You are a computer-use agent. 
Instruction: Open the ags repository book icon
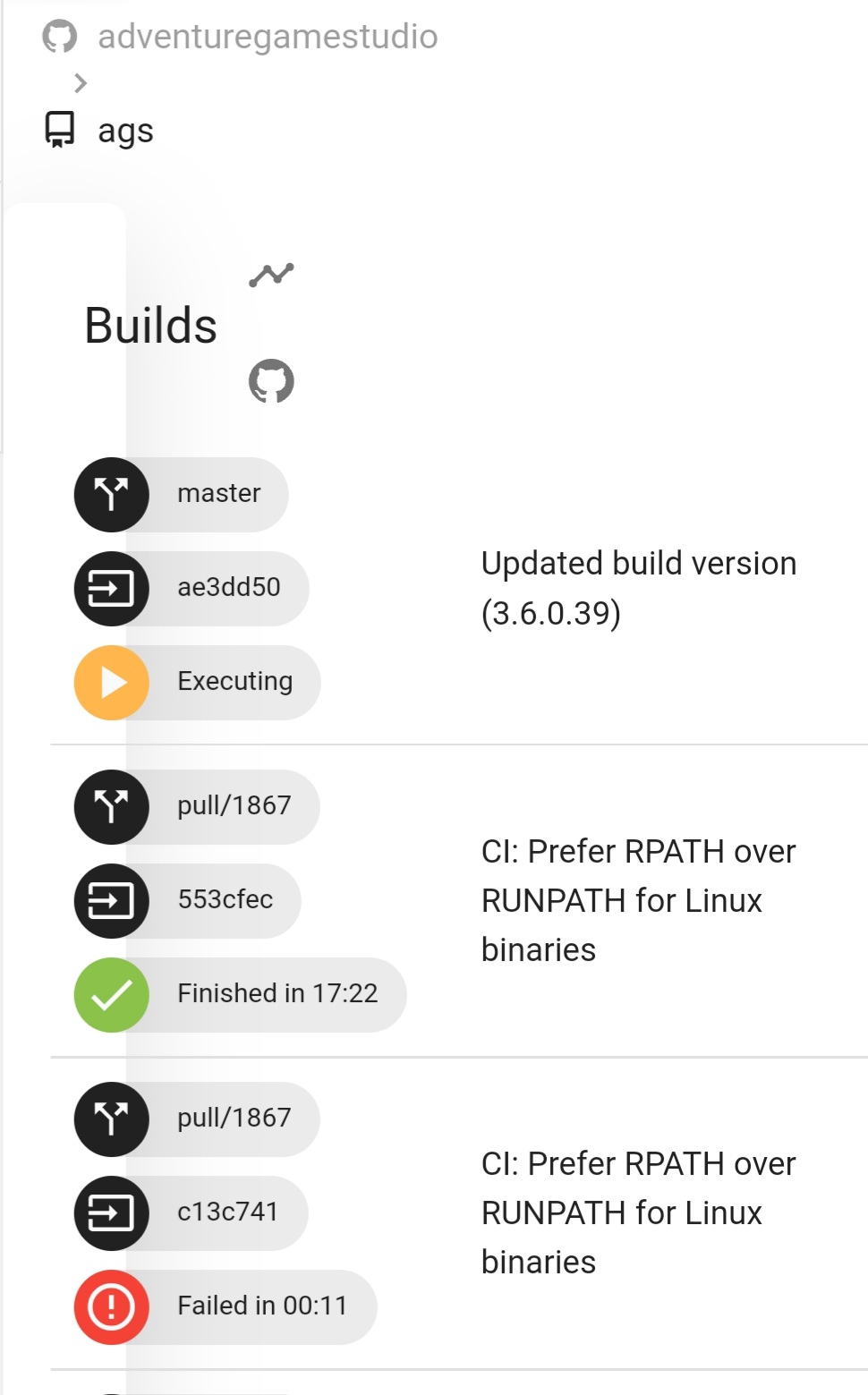coord(59,130)
